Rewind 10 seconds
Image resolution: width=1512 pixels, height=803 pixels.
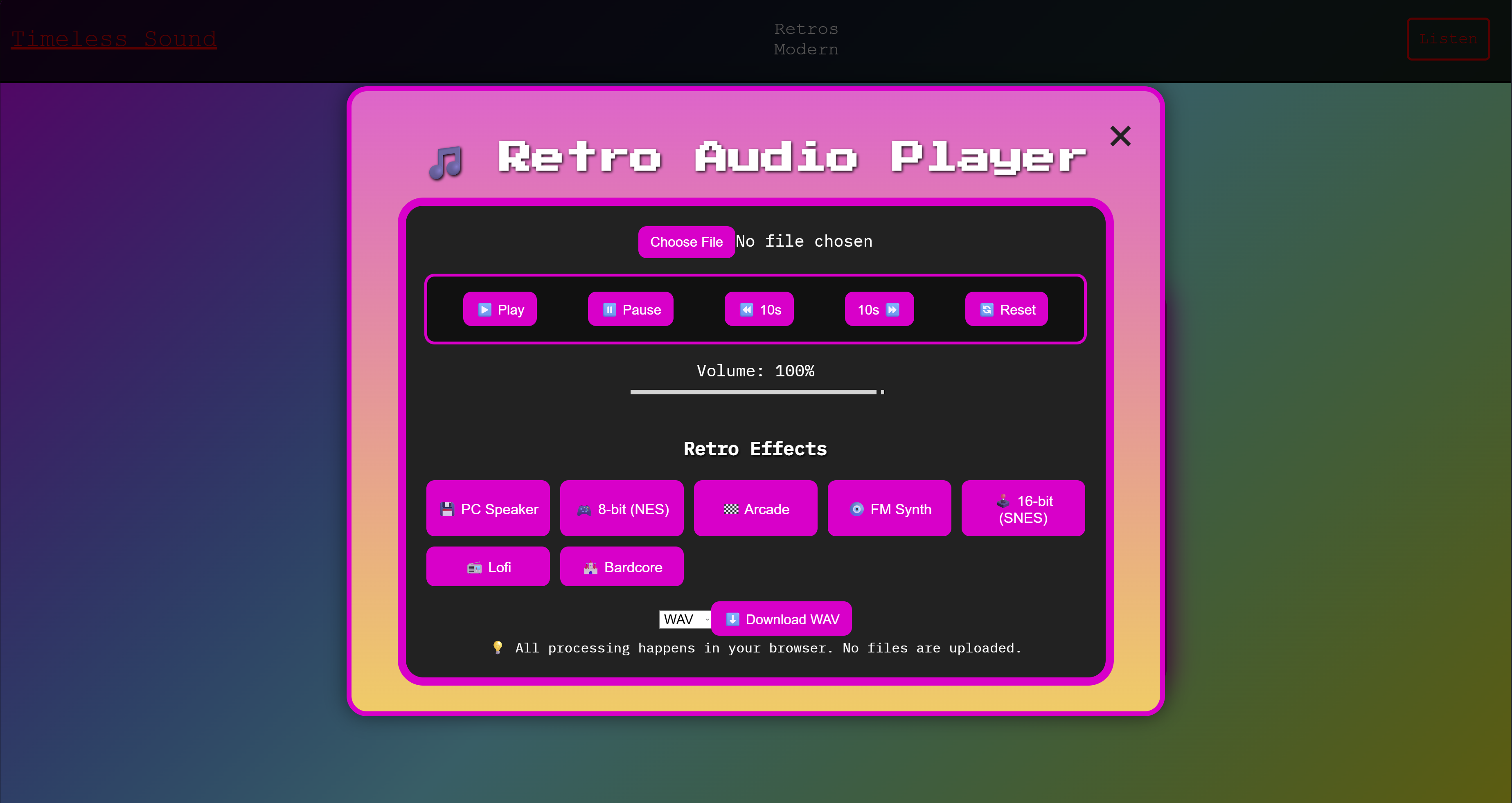(759, 309)
